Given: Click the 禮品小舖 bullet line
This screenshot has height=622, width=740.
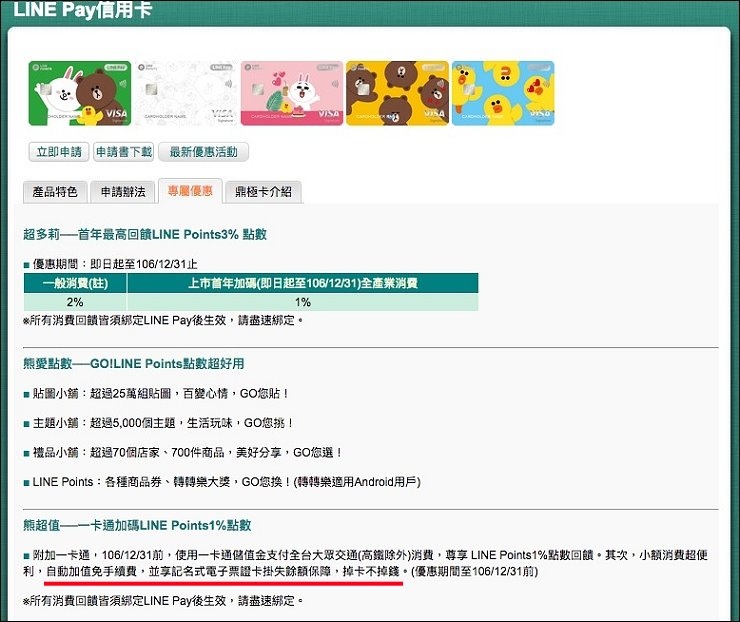Looking at the screenshot, I should [x=183, y=453].
